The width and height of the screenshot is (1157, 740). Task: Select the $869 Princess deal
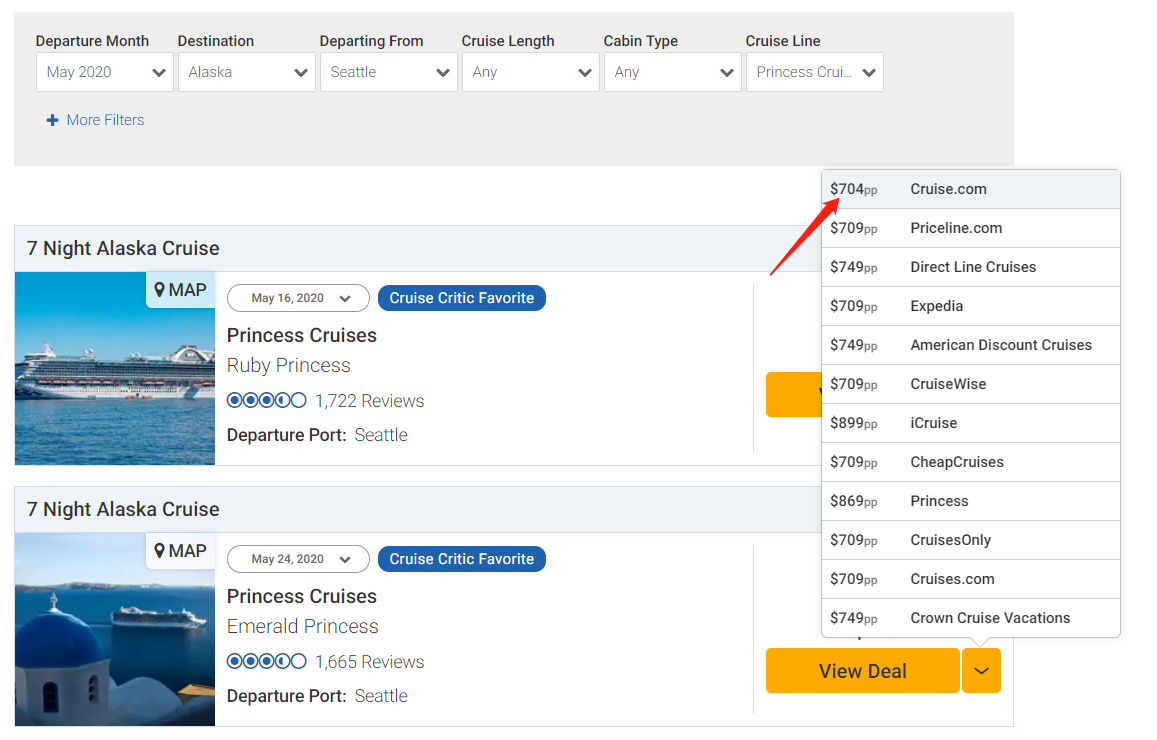pos(971,502)
